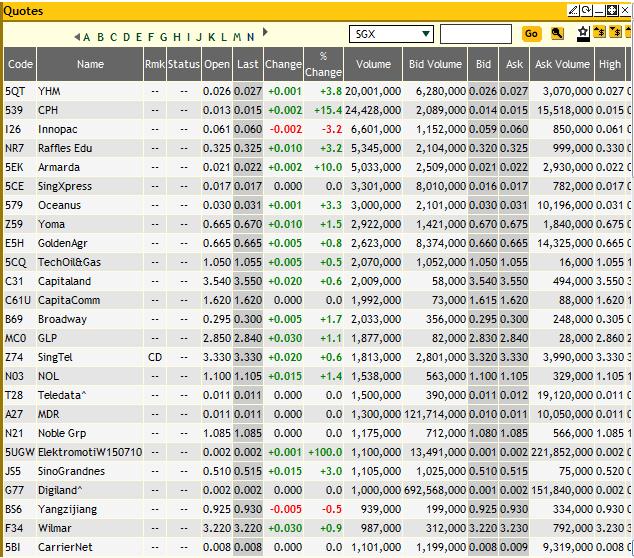Image resolution: width=634 pixels, height=558 pixels.
Task: Filter stocks by letter N
Action: coord(251,37)
